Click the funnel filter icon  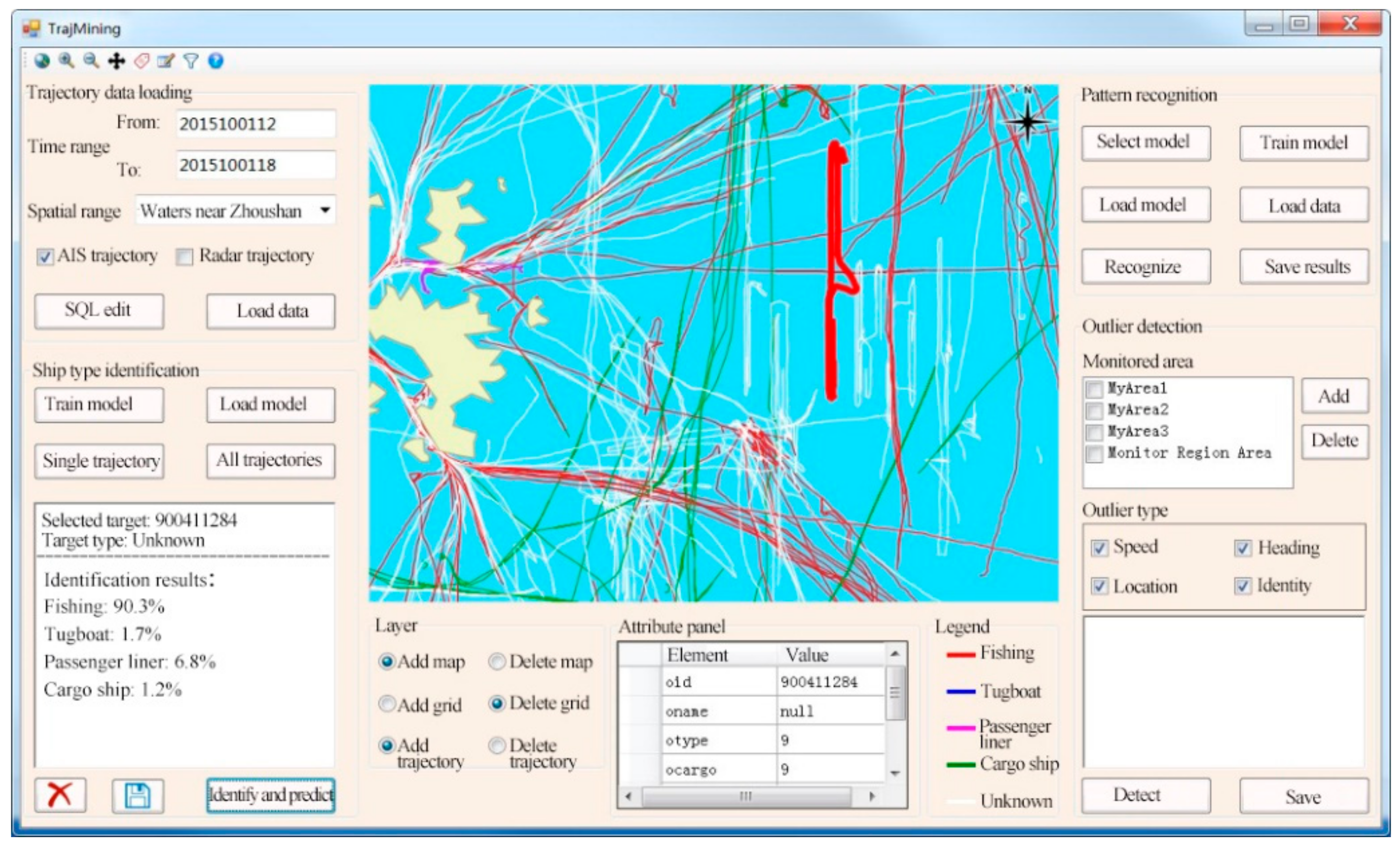[191, 61]
